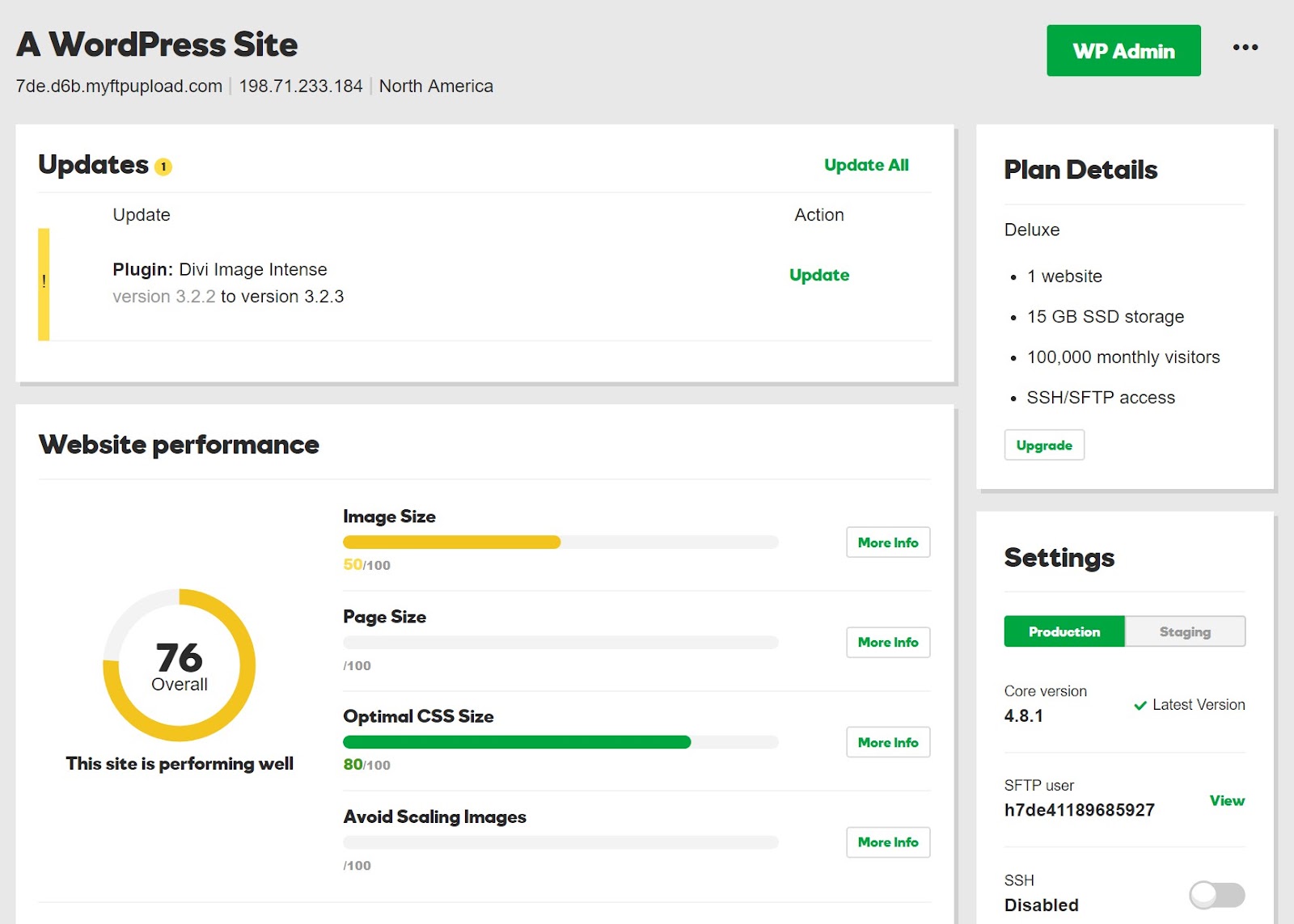The height and width of the screenshot is (924, 1294).
Task: Click the Updates heading
Action: tap(94, 165)
